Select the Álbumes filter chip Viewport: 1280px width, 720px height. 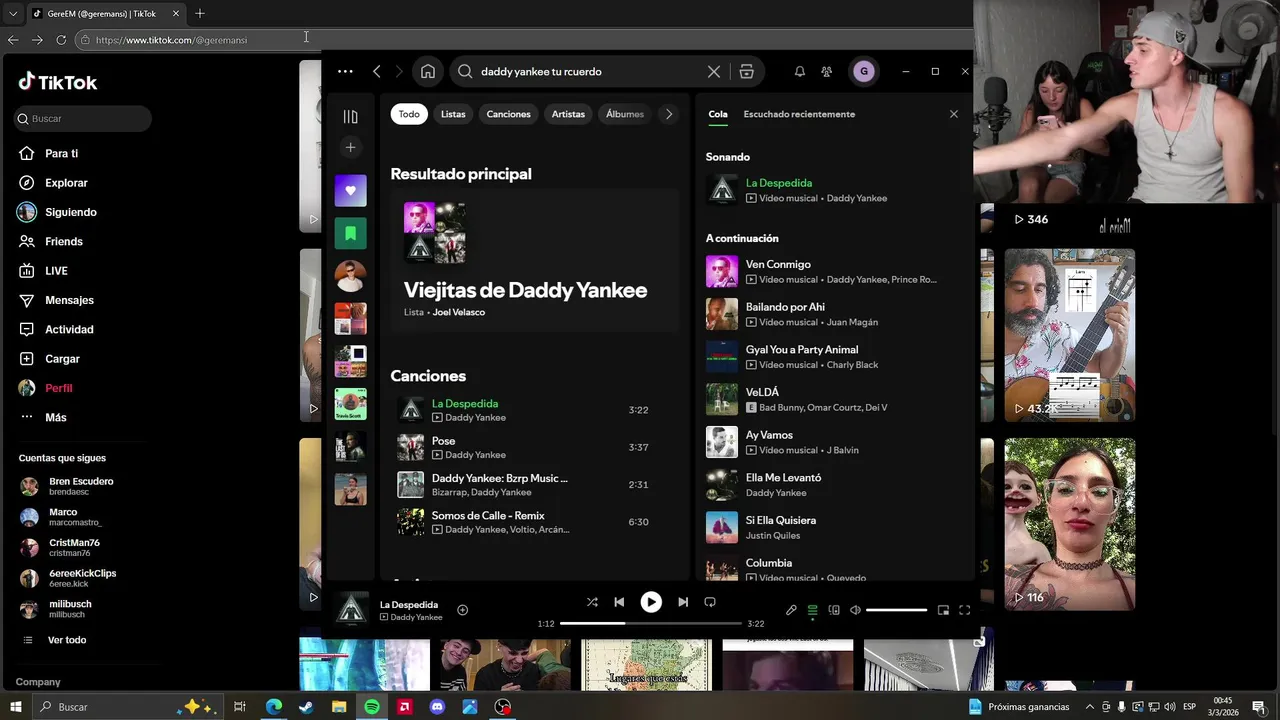pos(625,114)
